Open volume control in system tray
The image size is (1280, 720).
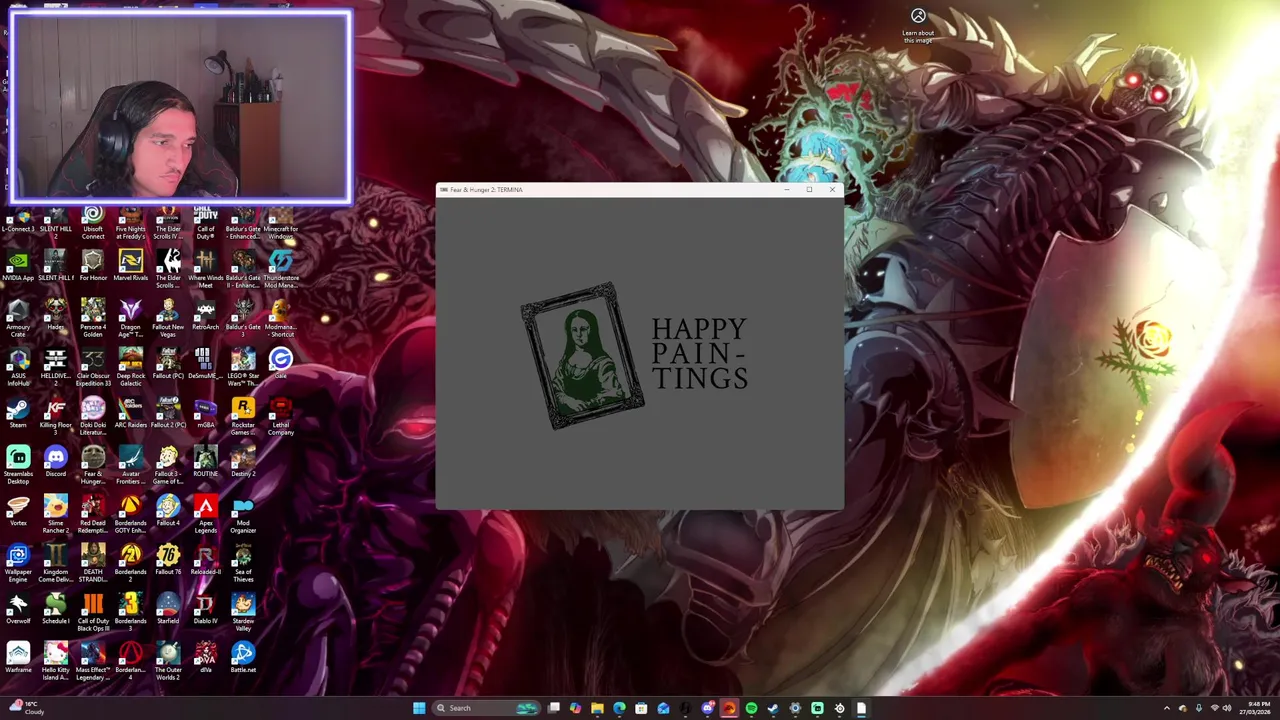tap(1226, 708)
